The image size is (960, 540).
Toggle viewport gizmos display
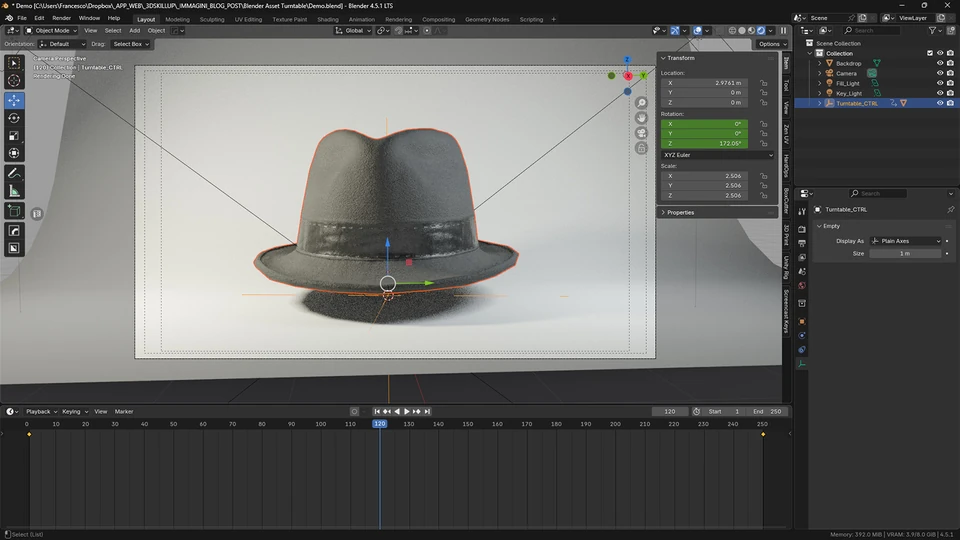pos(675,31)
